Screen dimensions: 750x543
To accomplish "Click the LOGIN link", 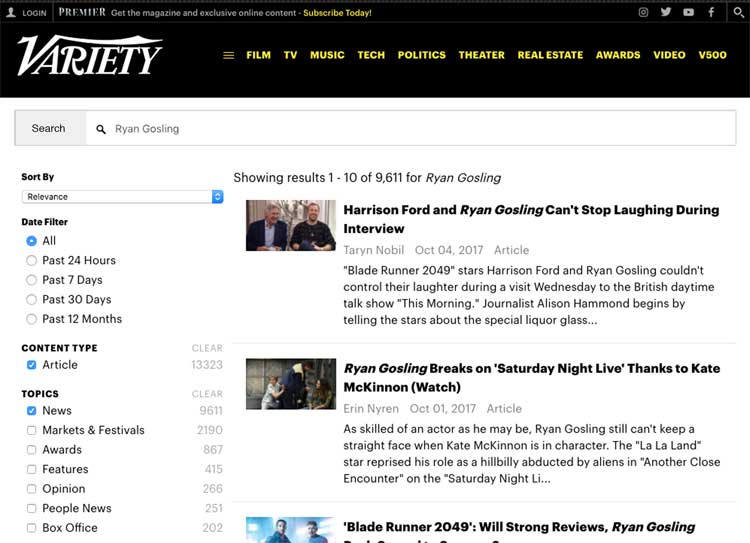I will click(34, 13).
